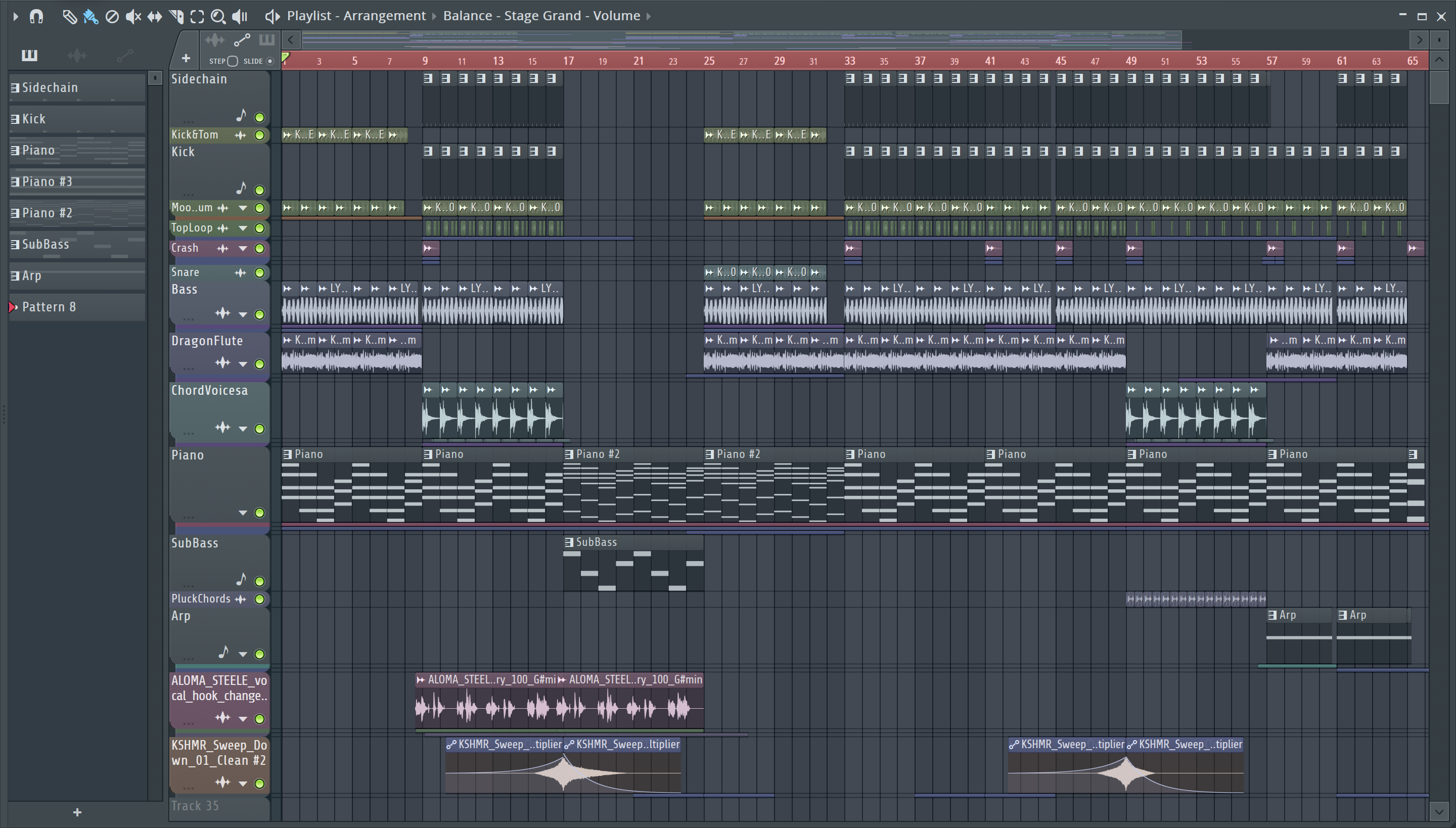Click the automation filter icon above SLIDE
This screenshot has height=828, width=1456.
point(242,40)
